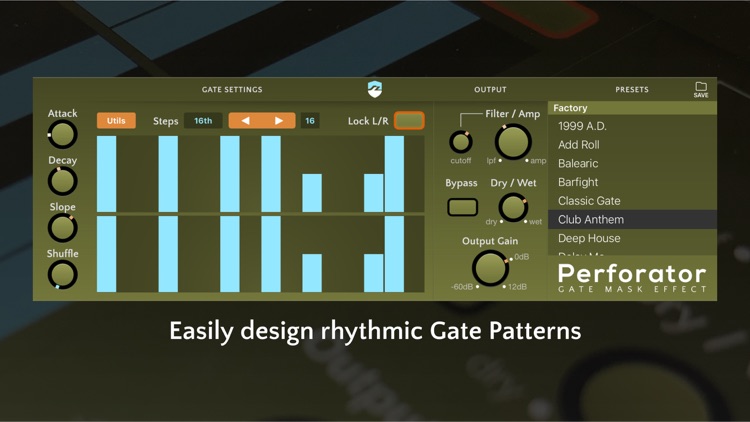This screenshot has height=422, width=750.
Task: Click the Shuffle knob
Action: click(63, 275)
